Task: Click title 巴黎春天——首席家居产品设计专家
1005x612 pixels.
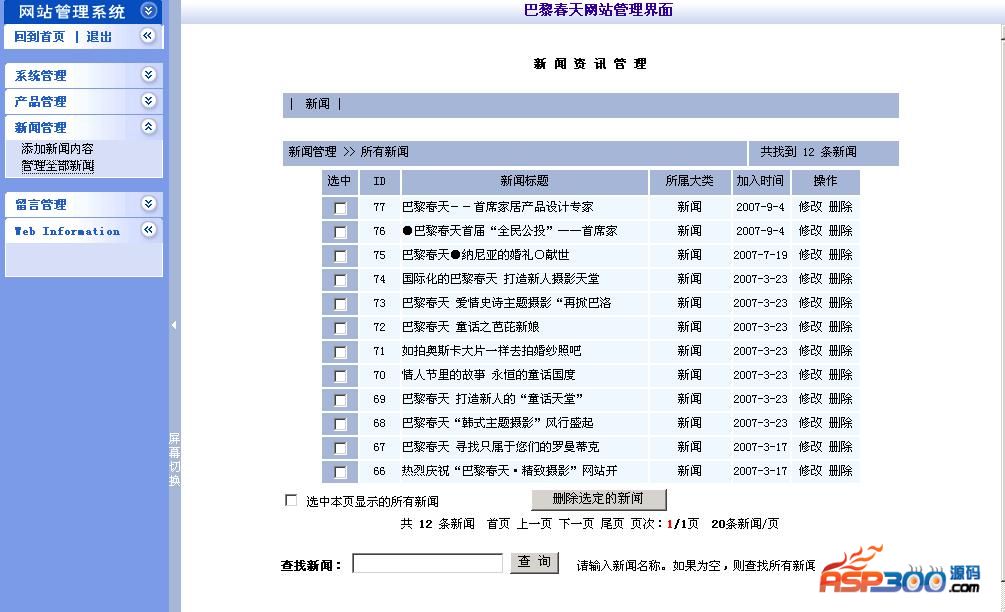Action: pyautogui.click(x=497, y=207)
